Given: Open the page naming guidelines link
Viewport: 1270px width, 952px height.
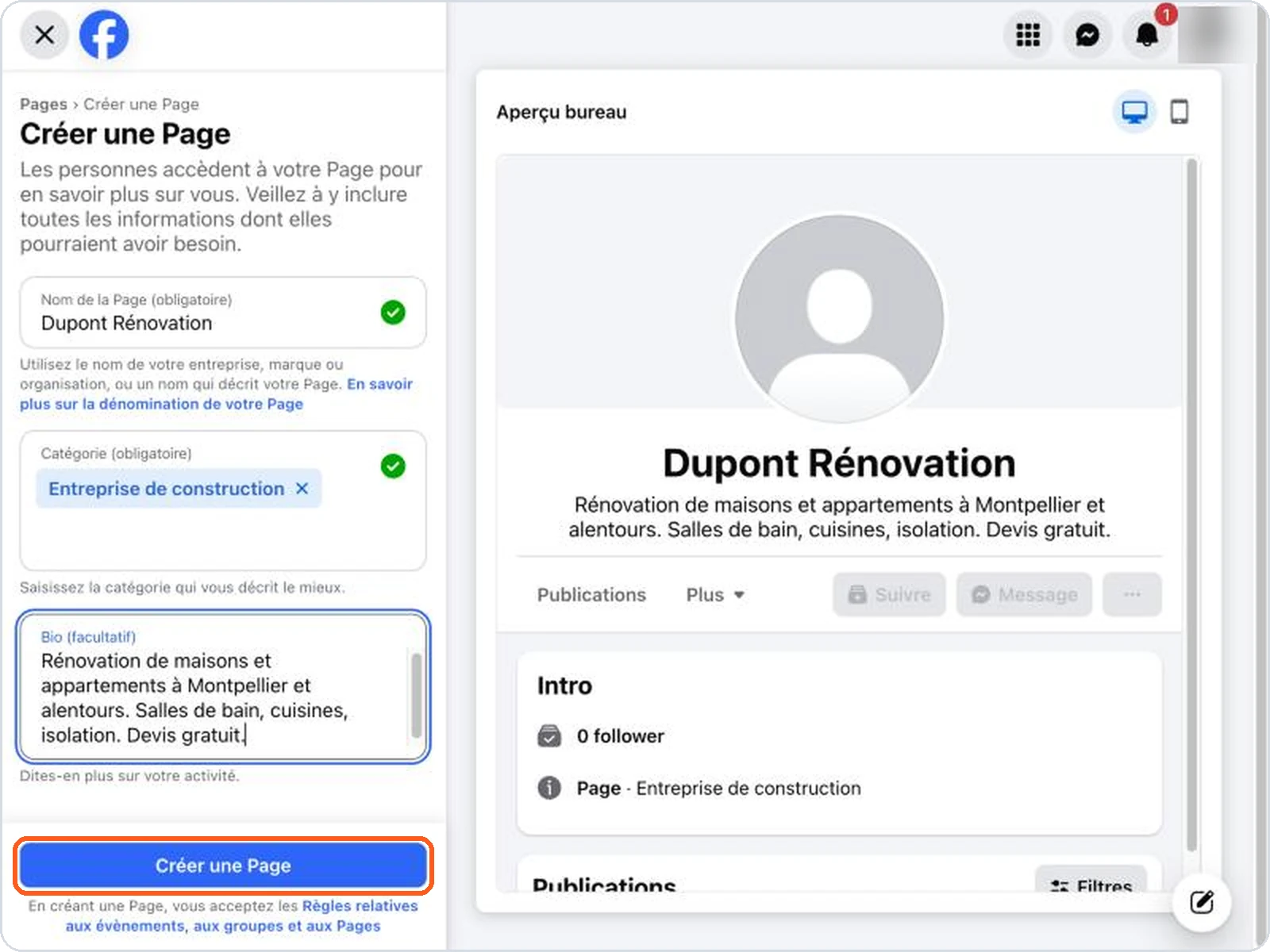Looking at the screenshot, I should tap(216, 393).
